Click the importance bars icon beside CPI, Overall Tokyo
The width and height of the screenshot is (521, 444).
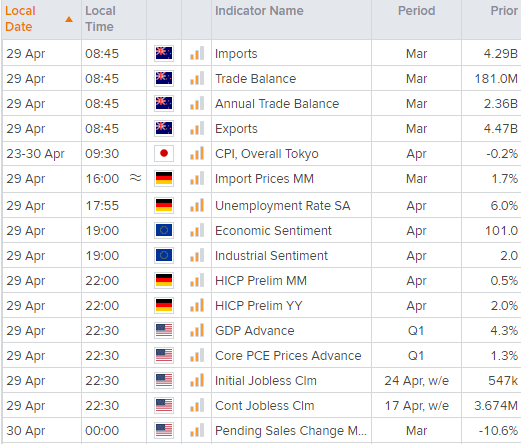(x=197, y=153)
